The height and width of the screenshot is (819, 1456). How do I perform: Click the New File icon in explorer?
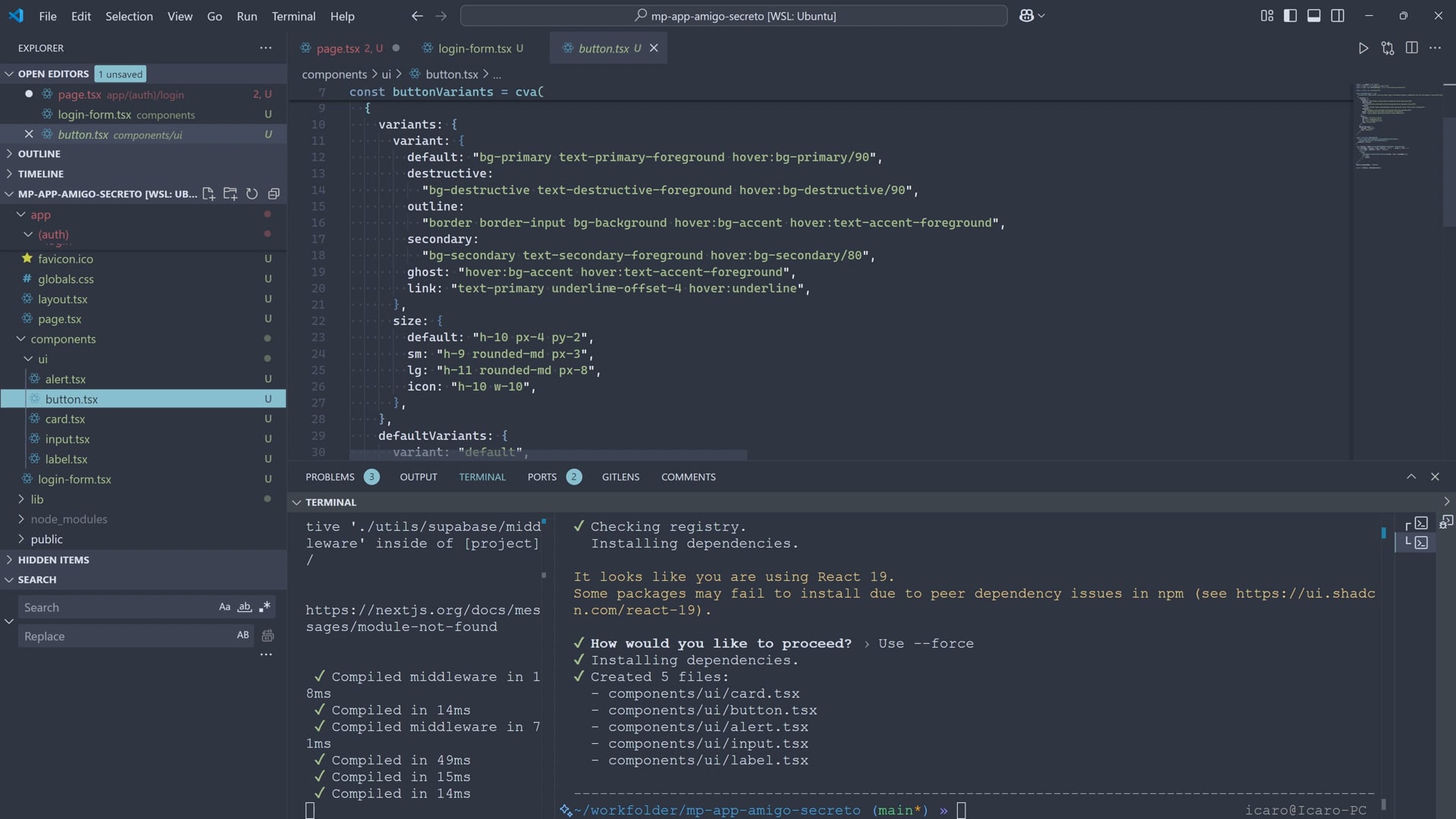(209, 194)
